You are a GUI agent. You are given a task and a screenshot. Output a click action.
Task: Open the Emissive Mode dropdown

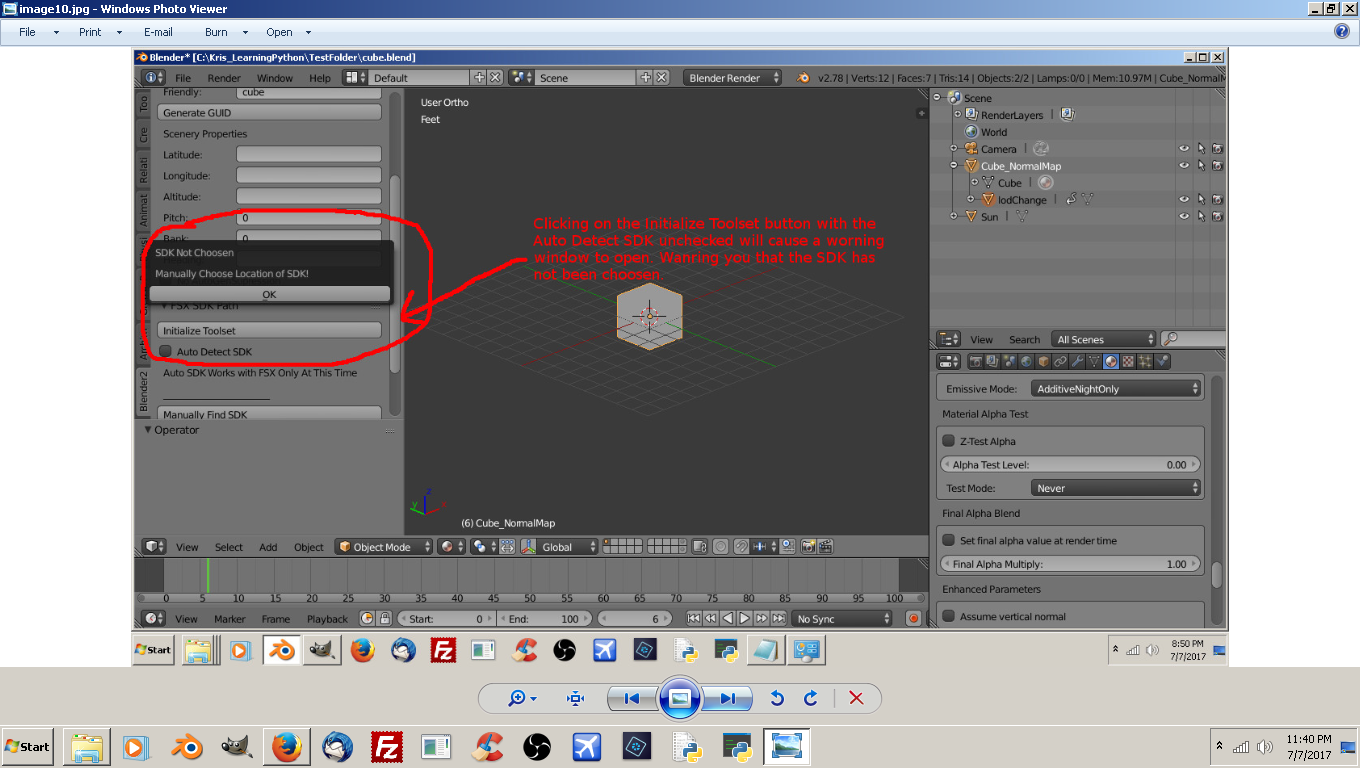tap(1116, 388)
